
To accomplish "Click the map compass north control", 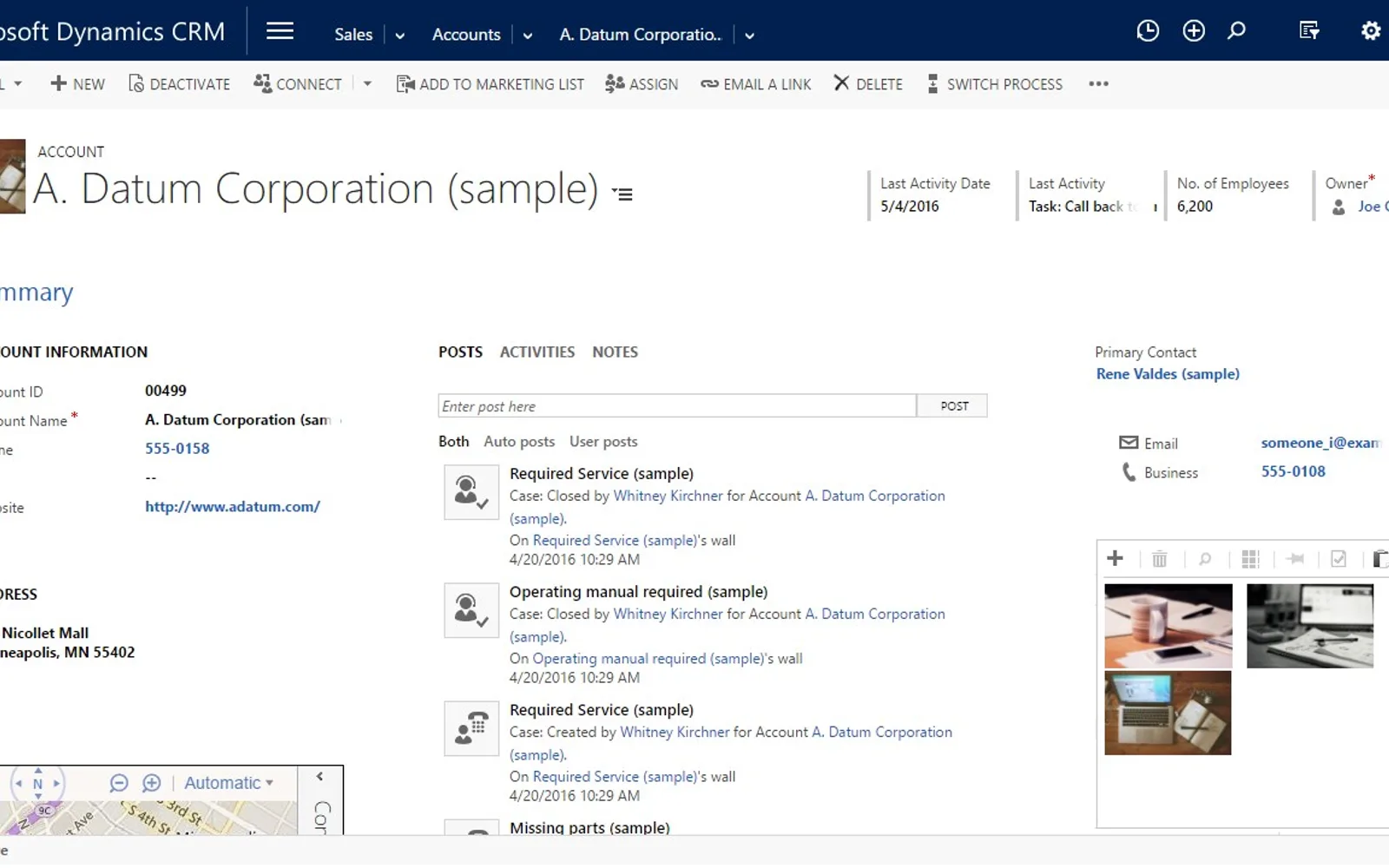I will click(x=37, y=783).
